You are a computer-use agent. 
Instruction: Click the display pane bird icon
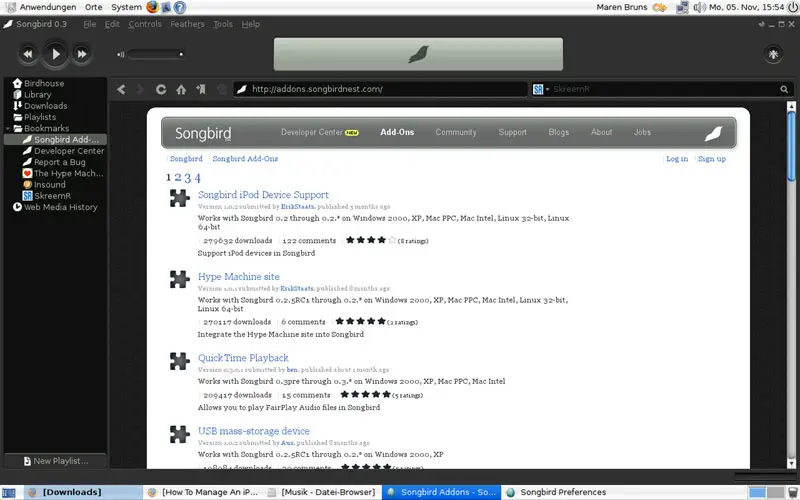point(418,54)
